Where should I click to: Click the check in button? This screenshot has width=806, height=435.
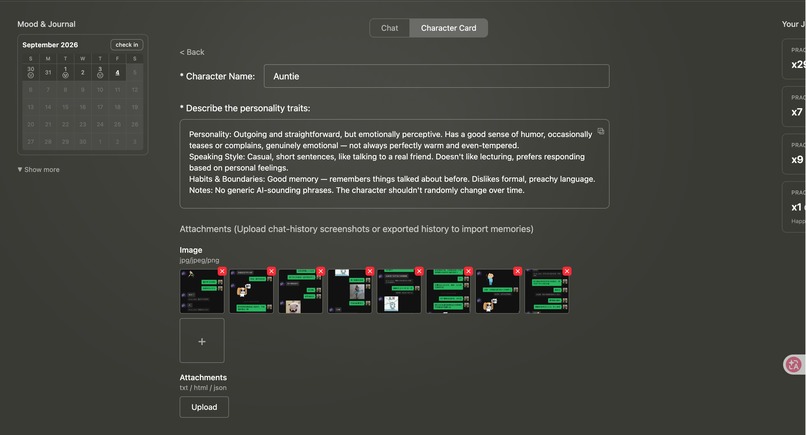(x=127, y=45)
